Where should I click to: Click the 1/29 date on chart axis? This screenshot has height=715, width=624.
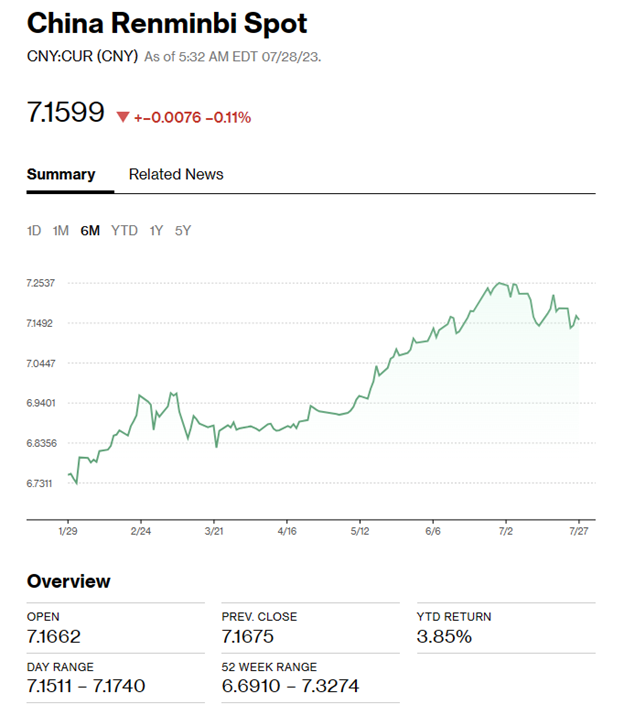[x=69, y=532]
